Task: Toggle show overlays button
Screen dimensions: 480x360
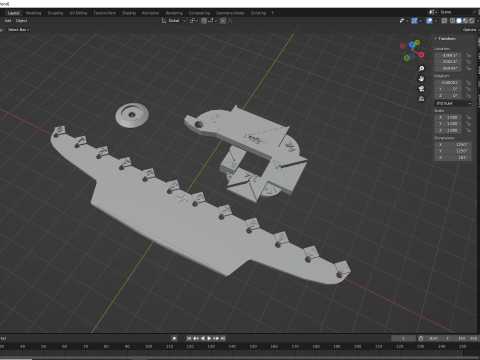Action: pyautogui.click(x=429, y=21)
